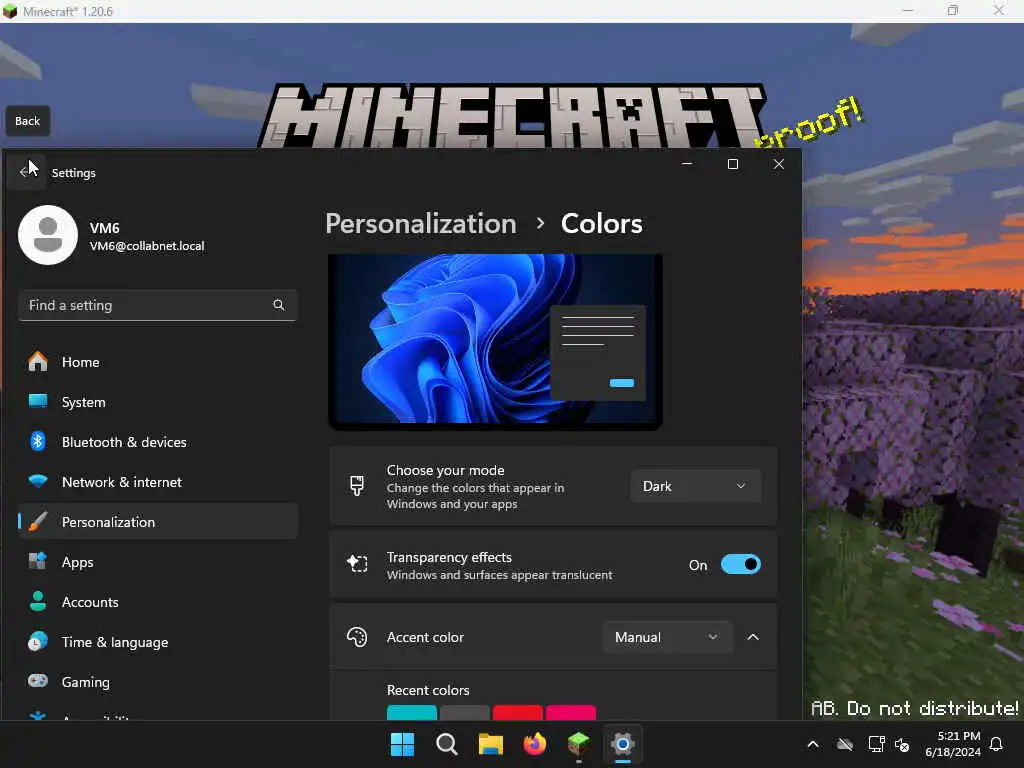Screen dimensions: 1024x768
Task: Open the Windows Start menu
Action: click(x=402, y=744)
